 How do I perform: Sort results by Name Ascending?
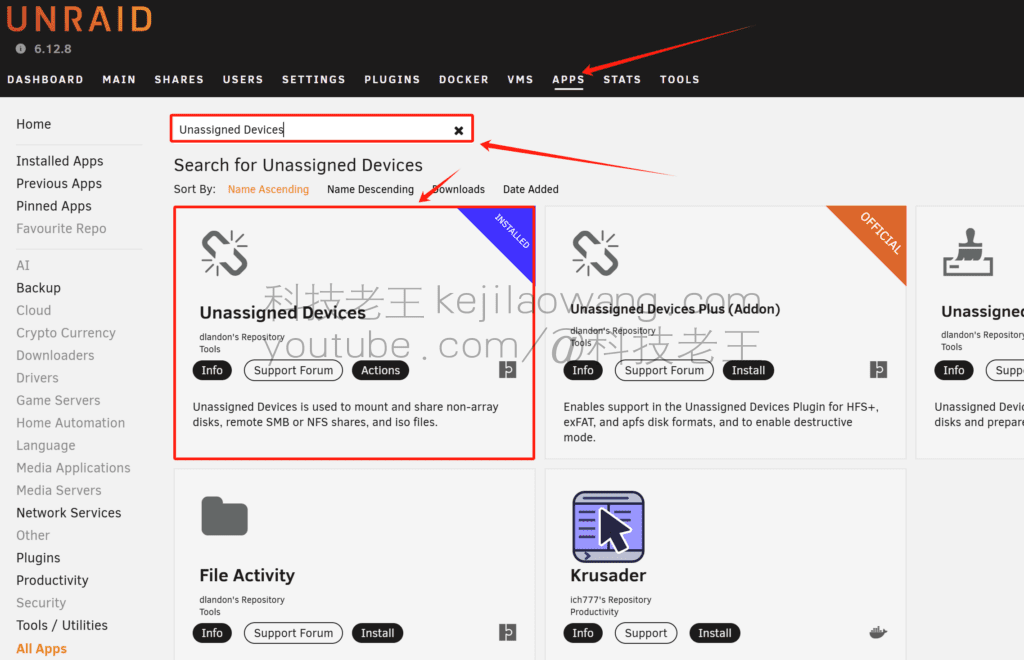[268, 189]
